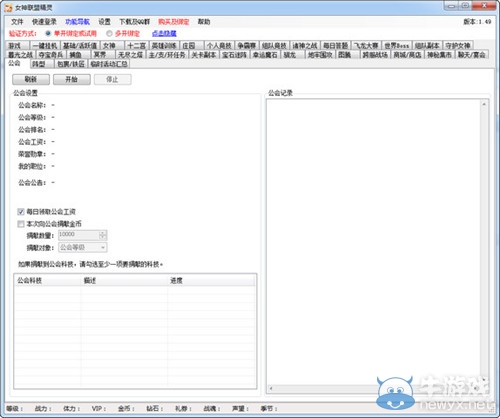Click the 刷新 button
The image size is (500, 418).
pyautogui.click(x=31, y=79)
